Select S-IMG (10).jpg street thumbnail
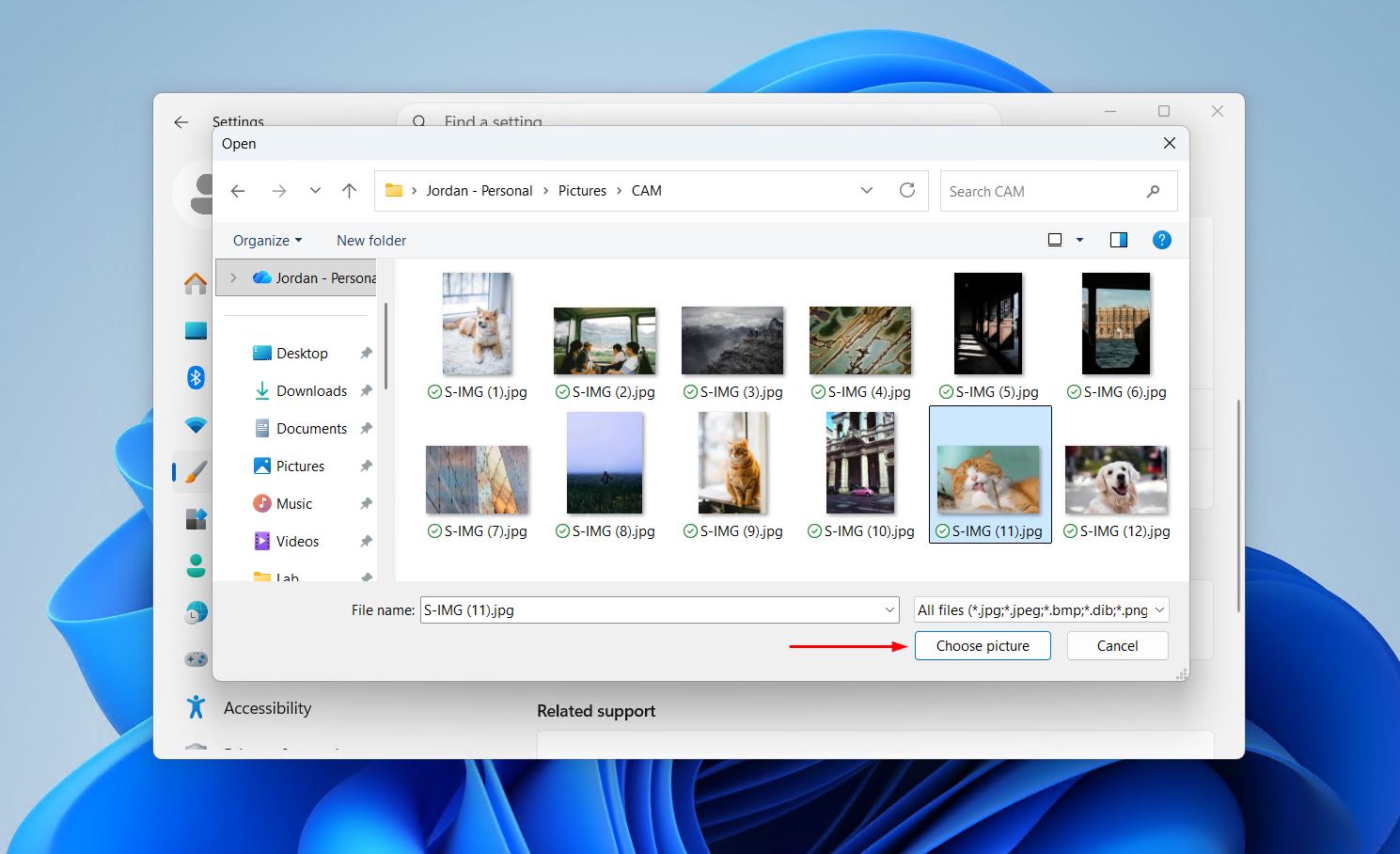 pyautogui.click(x=860, y=464)
